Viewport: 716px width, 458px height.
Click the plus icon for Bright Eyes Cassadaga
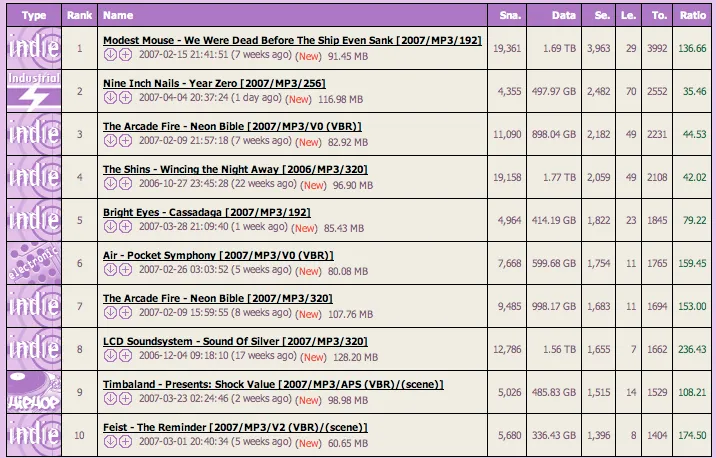pyautogui.click(x=125, y=227)
